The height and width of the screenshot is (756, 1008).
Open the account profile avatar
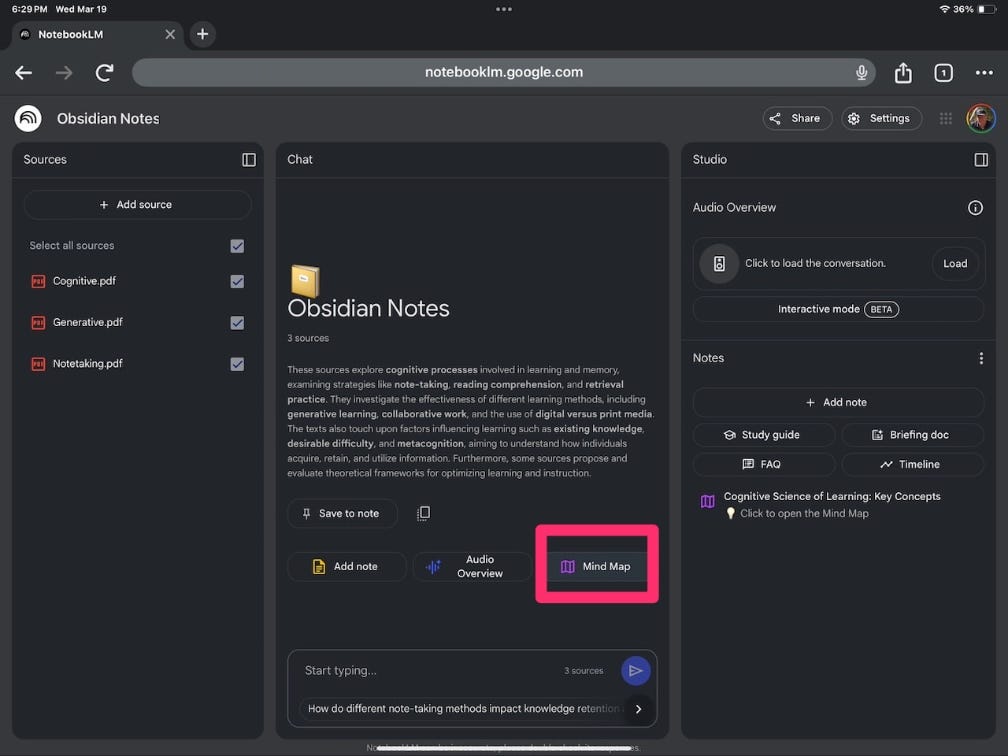pyautogui.click(x=981, y=118)
